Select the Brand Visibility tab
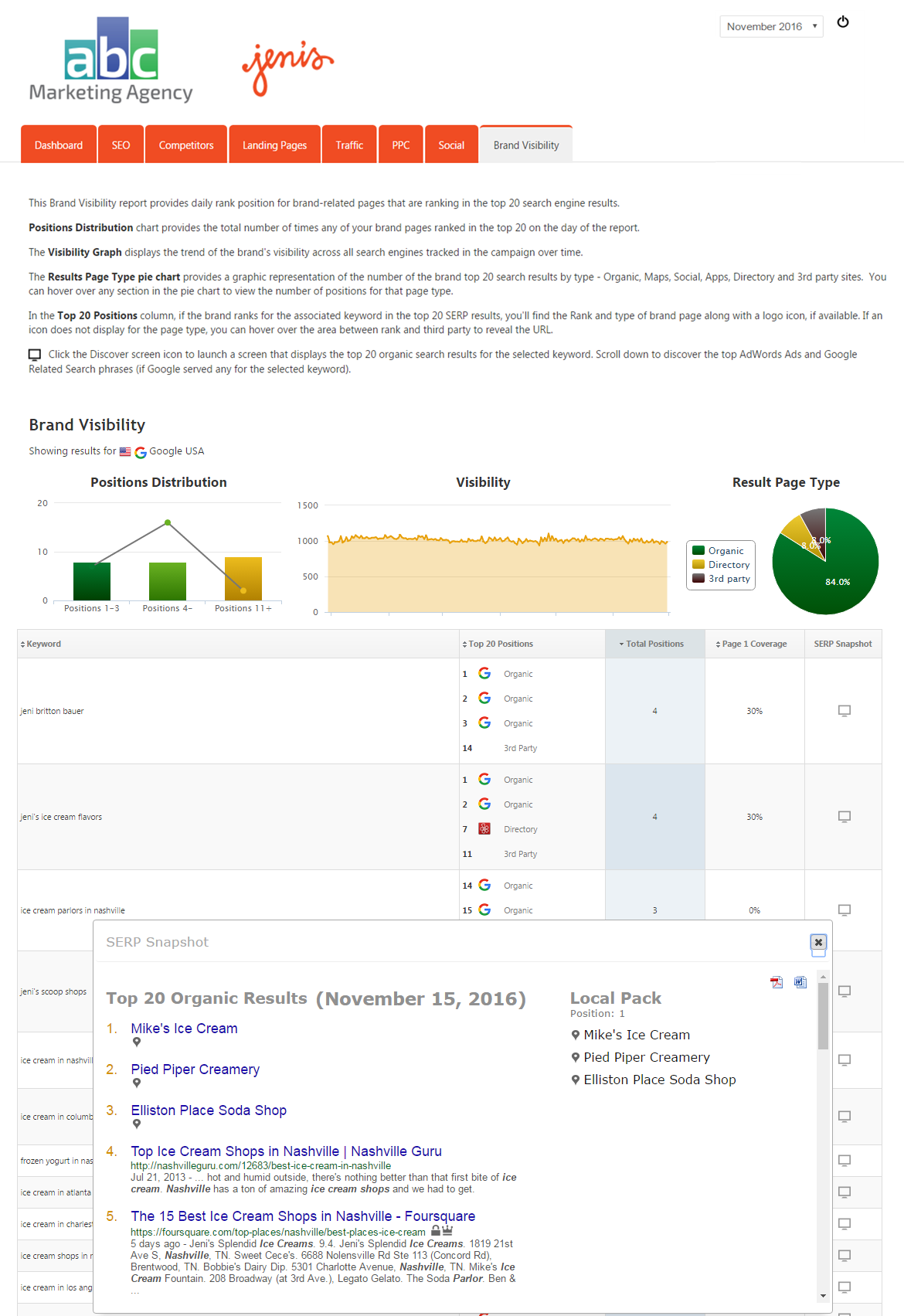This screenshot has height=1316, width=904. click(x=526, y=145)
